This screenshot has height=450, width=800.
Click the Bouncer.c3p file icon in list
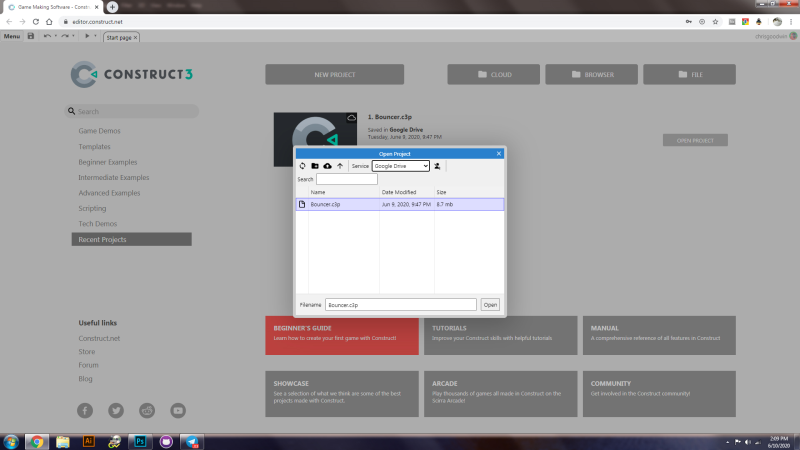coord(302,204)
